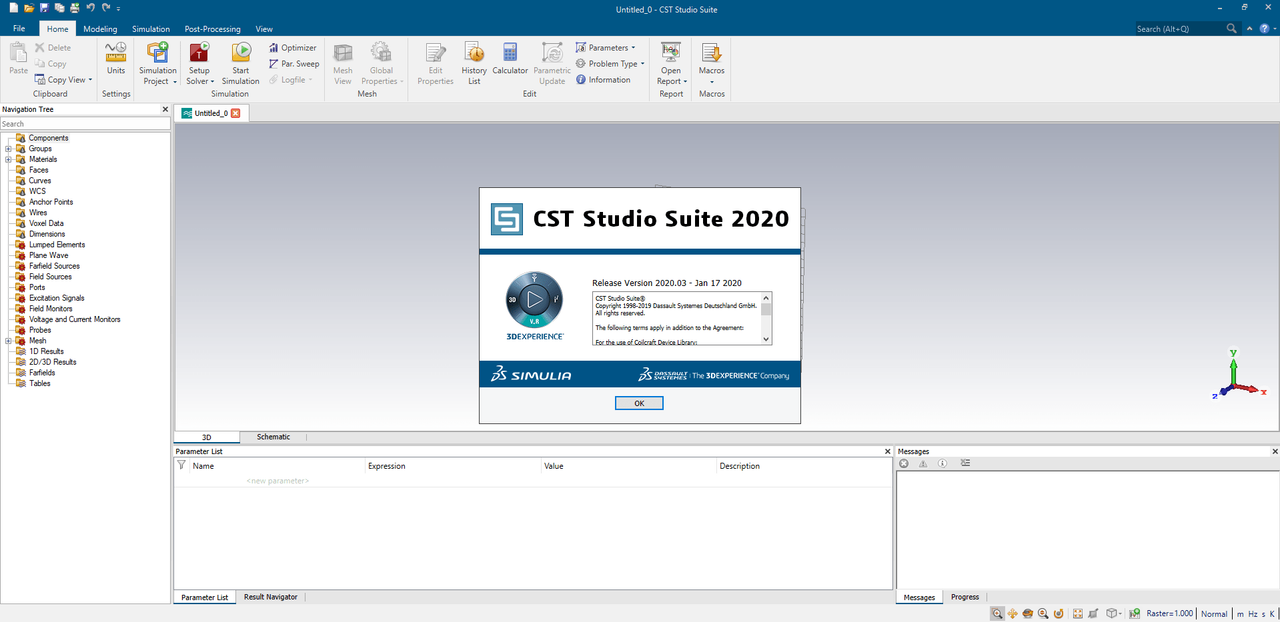Open the Par. Sweep tool
1280x622 pixels.
pyautogui.click(x=293, y=64)
